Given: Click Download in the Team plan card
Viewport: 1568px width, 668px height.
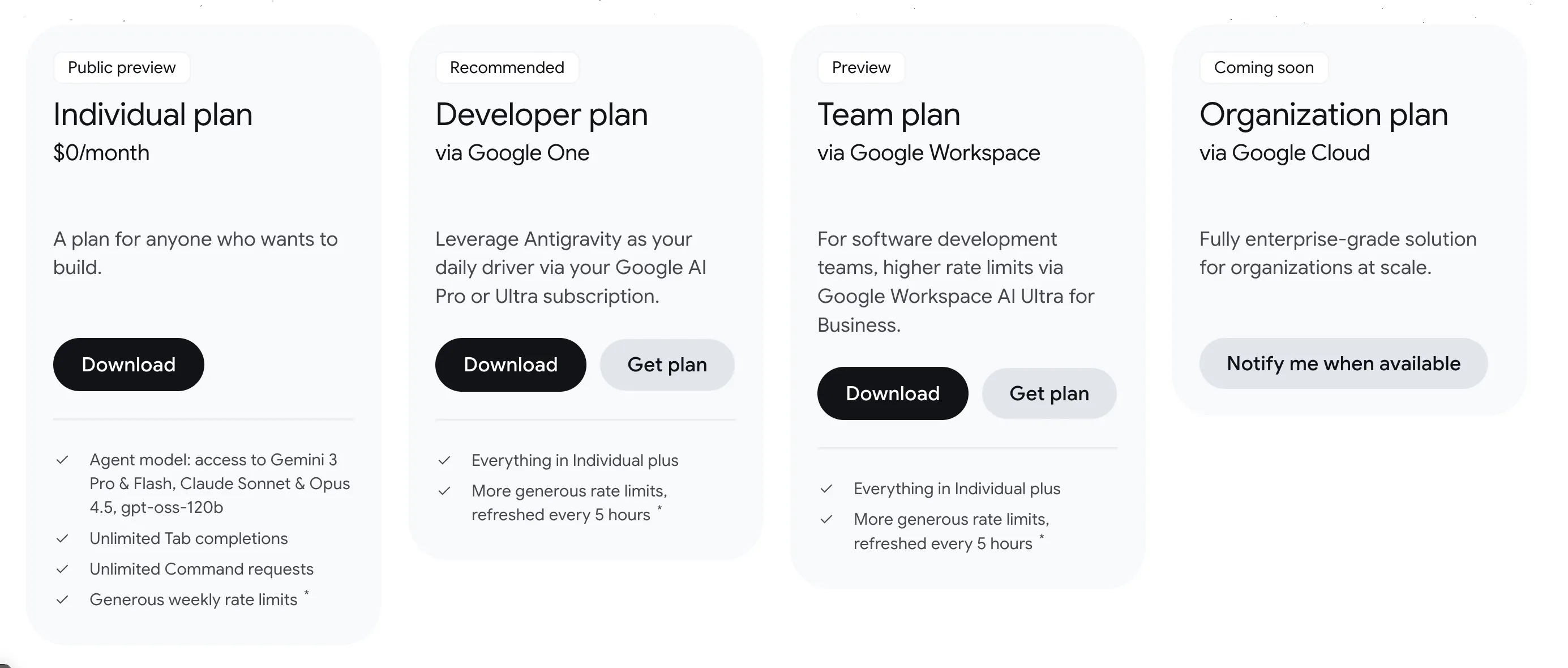Looking at the screenshot, I should [892, 393].
